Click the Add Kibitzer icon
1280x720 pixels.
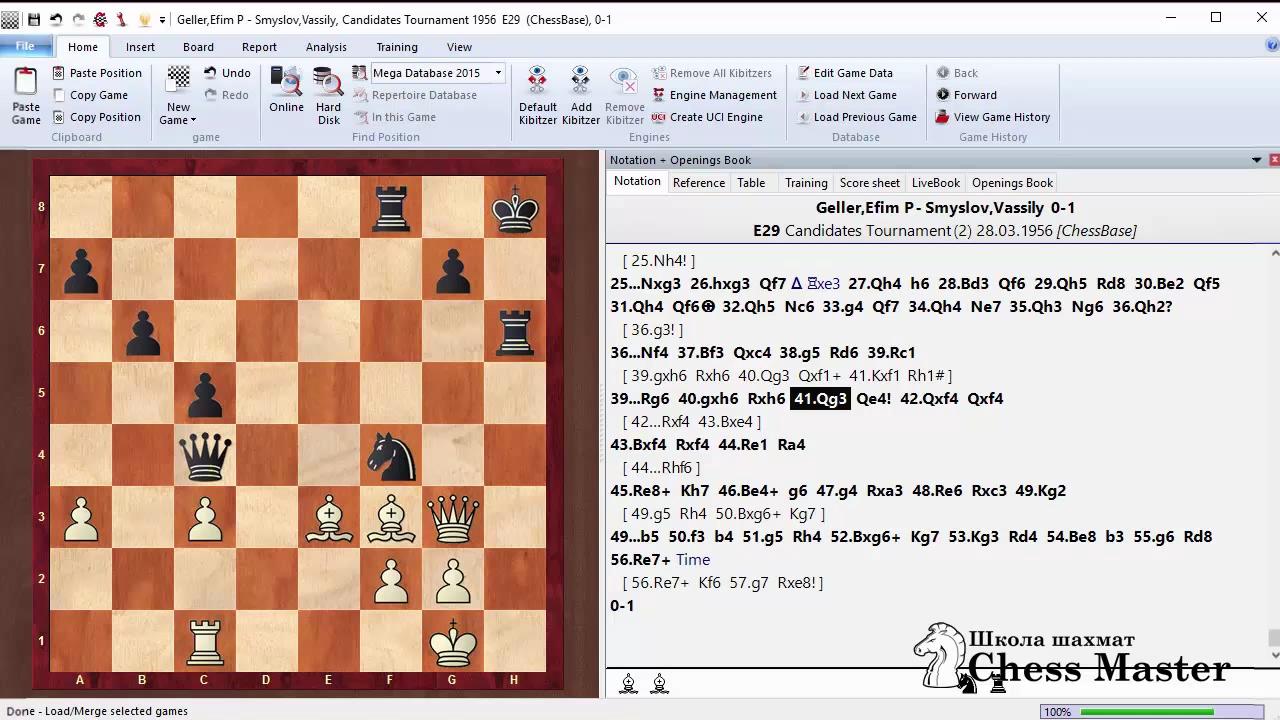[580, 85]
